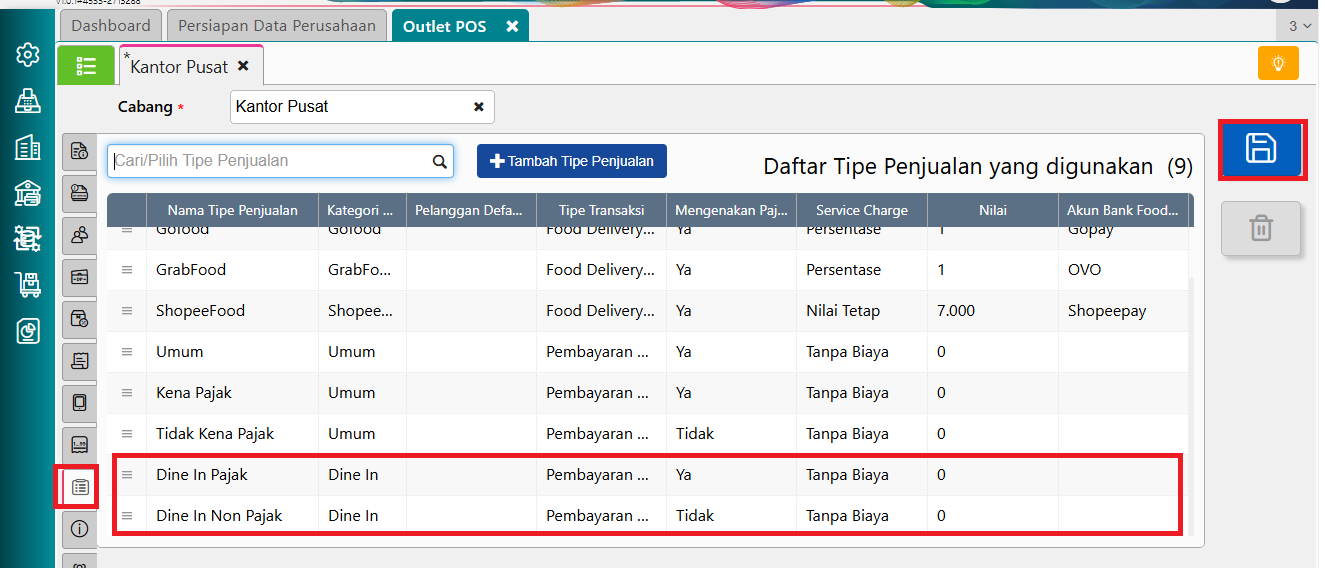Select the DP voucher side tab
This screenshot has height=568, width=1325.
[x=80, y=277]
